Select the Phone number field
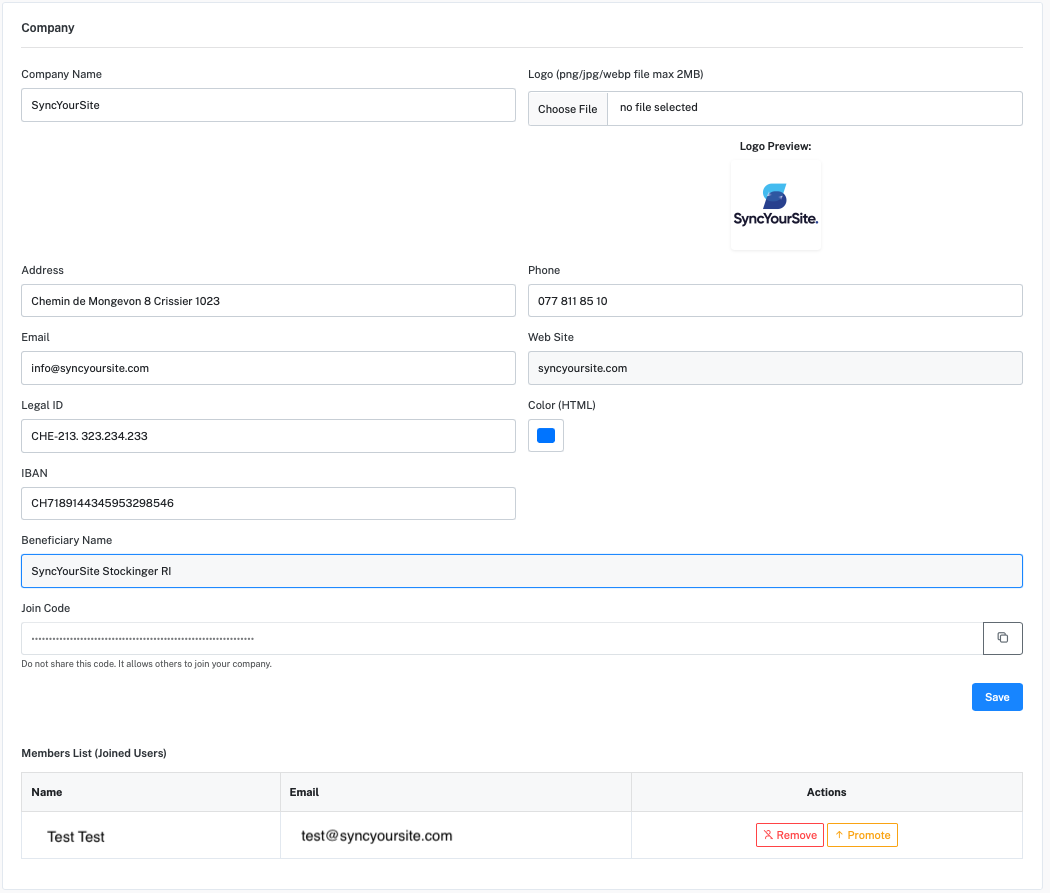 pos(774,300)
